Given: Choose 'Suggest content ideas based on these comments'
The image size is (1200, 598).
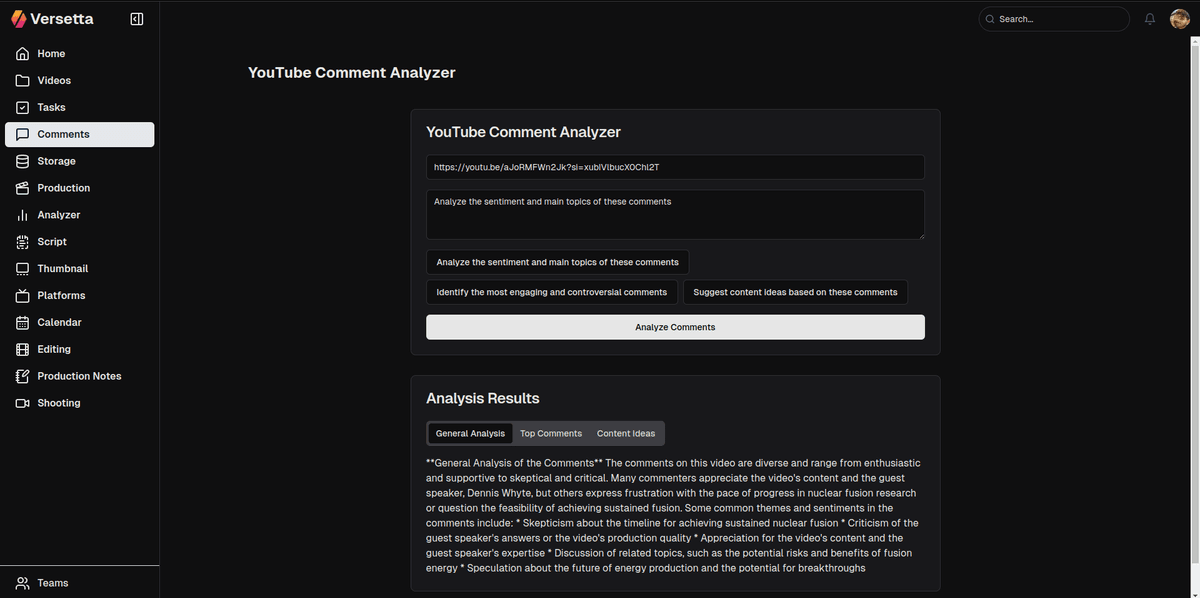Looking at the screenshot, I should [x=795, y=292].
